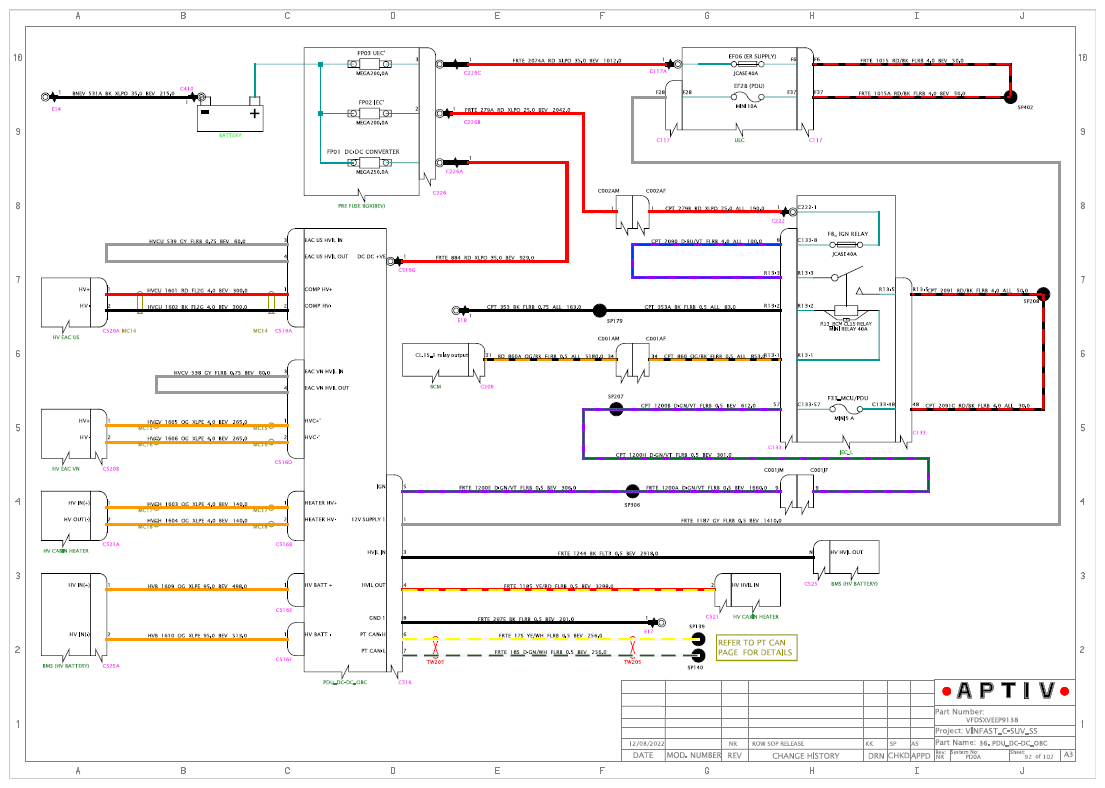Click the 'C117A' connector label
Viewport: 1105px width, 788px height.
[x=658, y=71]
